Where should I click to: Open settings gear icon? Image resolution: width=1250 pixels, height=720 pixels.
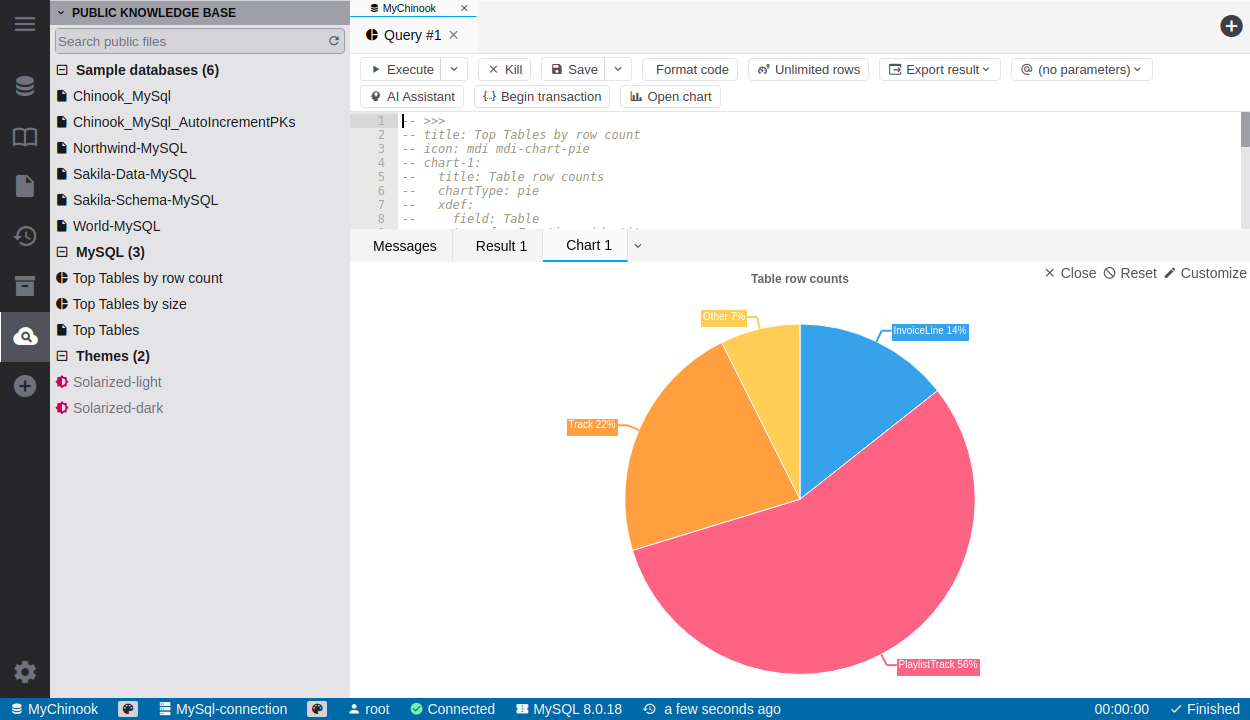coord(25,672)
